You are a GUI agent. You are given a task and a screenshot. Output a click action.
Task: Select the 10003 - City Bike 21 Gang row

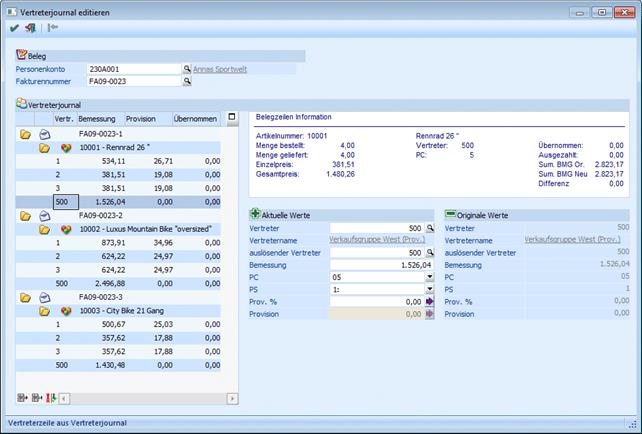[120, 310]
